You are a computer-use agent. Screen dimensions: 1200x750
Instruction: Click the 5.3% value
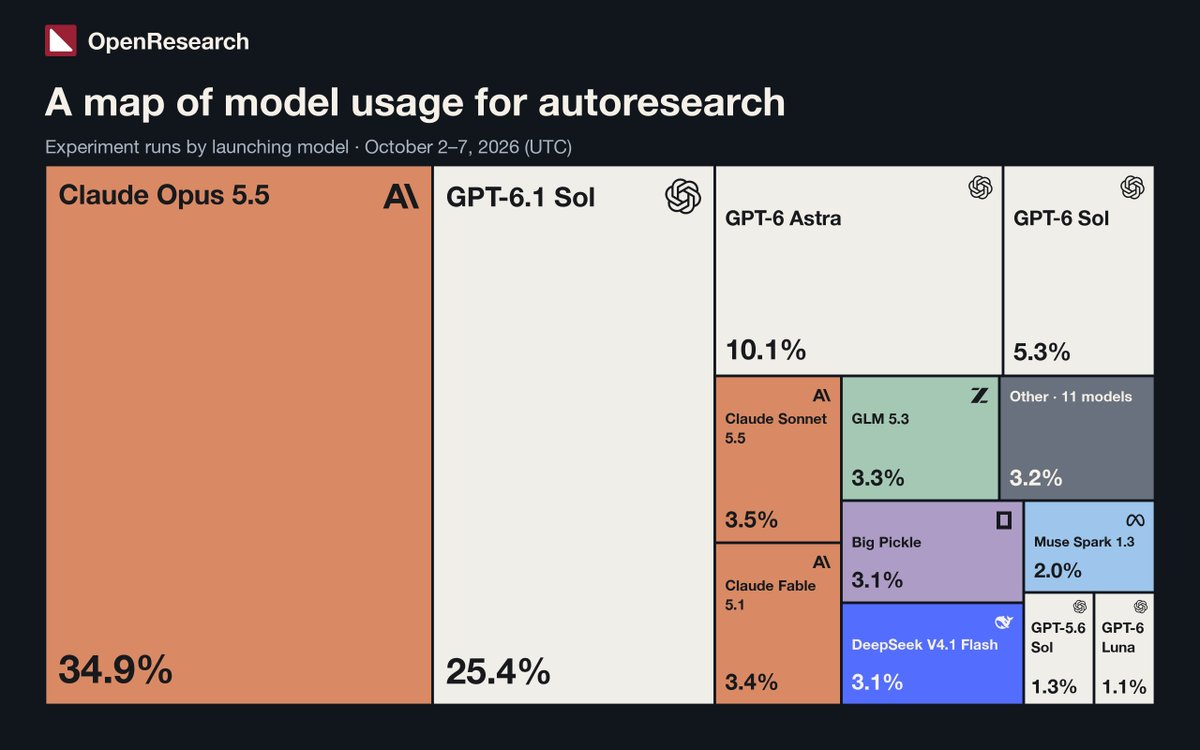[1042, 352]
